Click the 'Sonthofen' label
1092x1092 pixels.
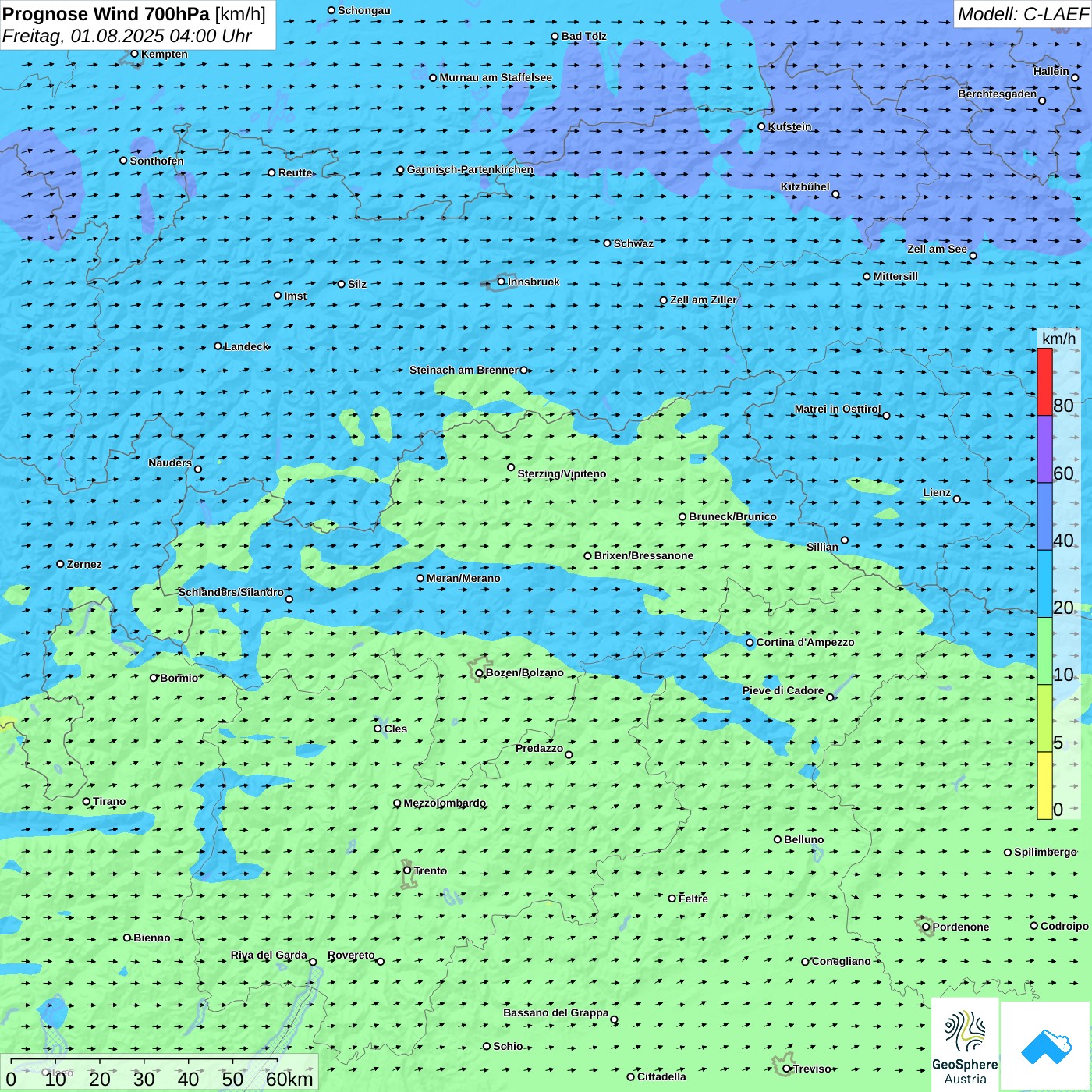click(x=157, y=161)
